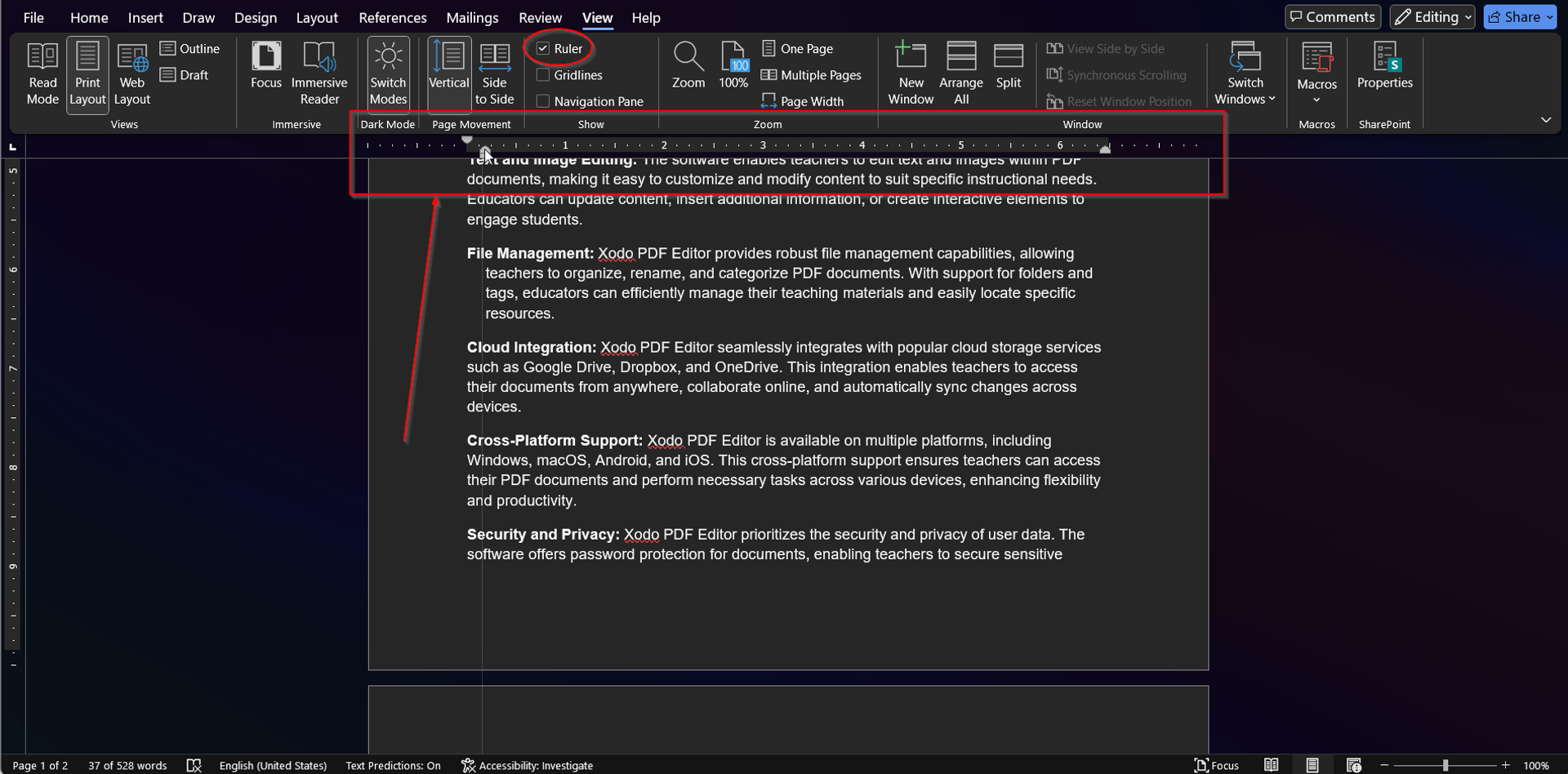Click the bold "Cloud Integration:" heading text
Image resolution: width=1568 pixels, height=774 pixels.
(532, 347)
